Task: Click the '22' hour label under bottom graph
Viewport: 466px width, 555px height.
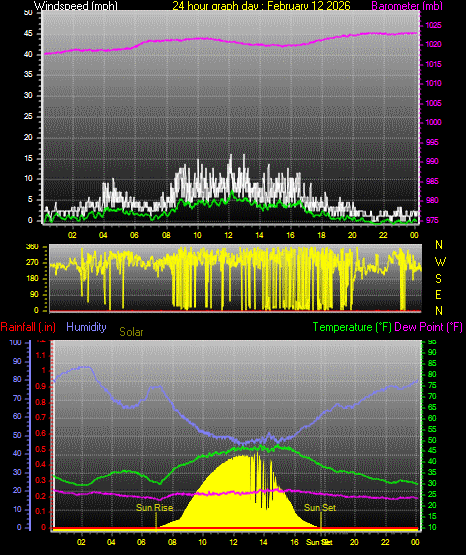Action: (385, 542)
